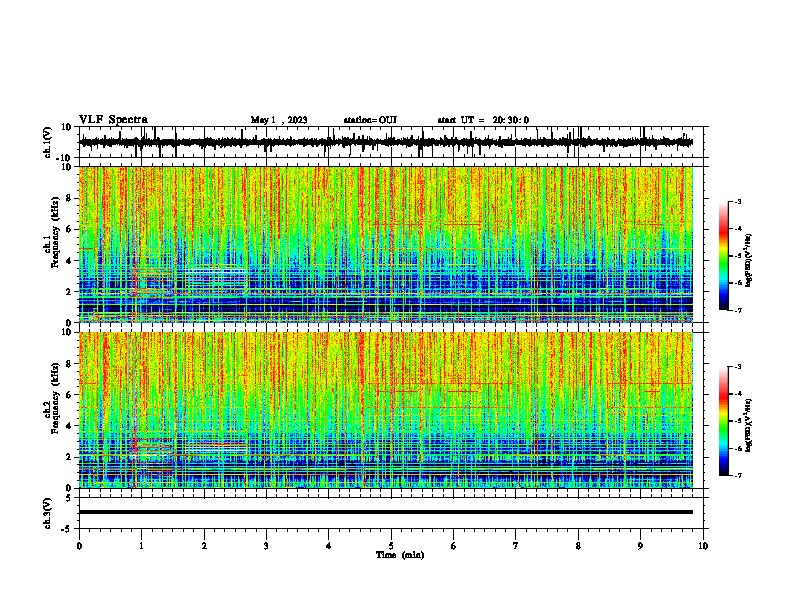The width and height of the screenshot is (792, 612).
Task: Click the ch.2 spectrogram color bar
Action: [x=724, y=421]
